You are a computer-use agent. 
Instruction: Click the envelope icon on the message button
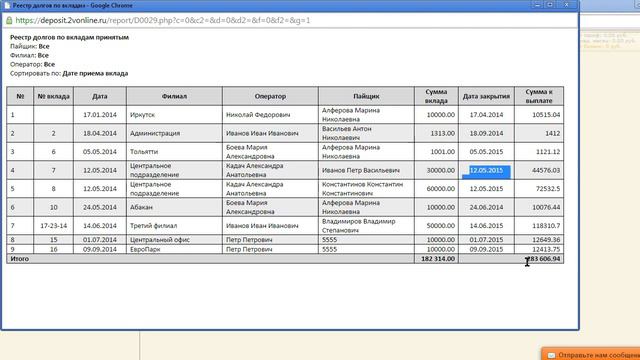pos(551,356)
